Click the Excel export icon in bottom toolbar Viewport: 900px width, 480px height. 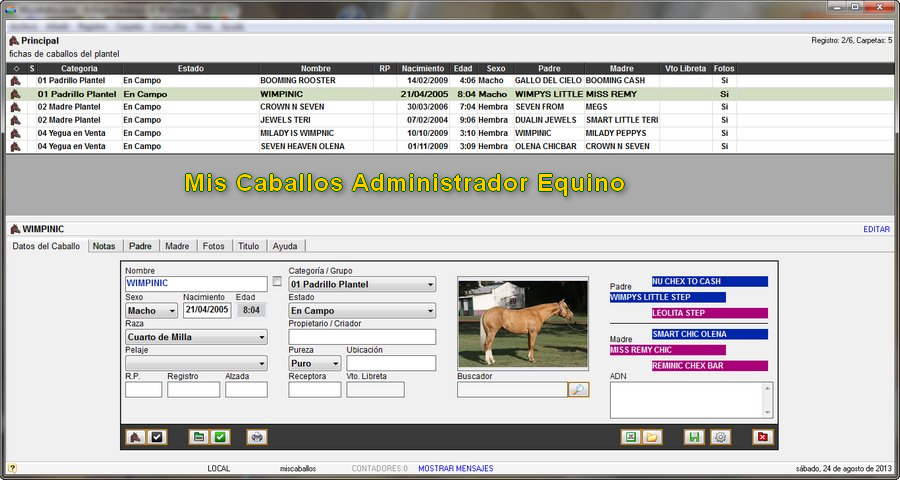[x=631, y=438]
